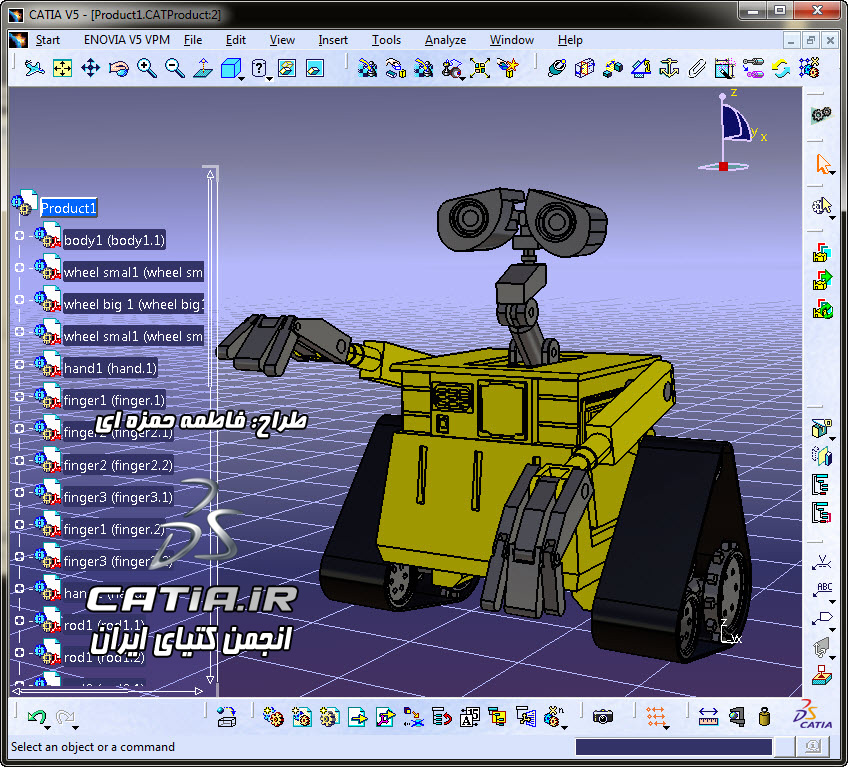Click the Explode assembly icon
This screenshot has height=767, width=848.
coord(480,68)
